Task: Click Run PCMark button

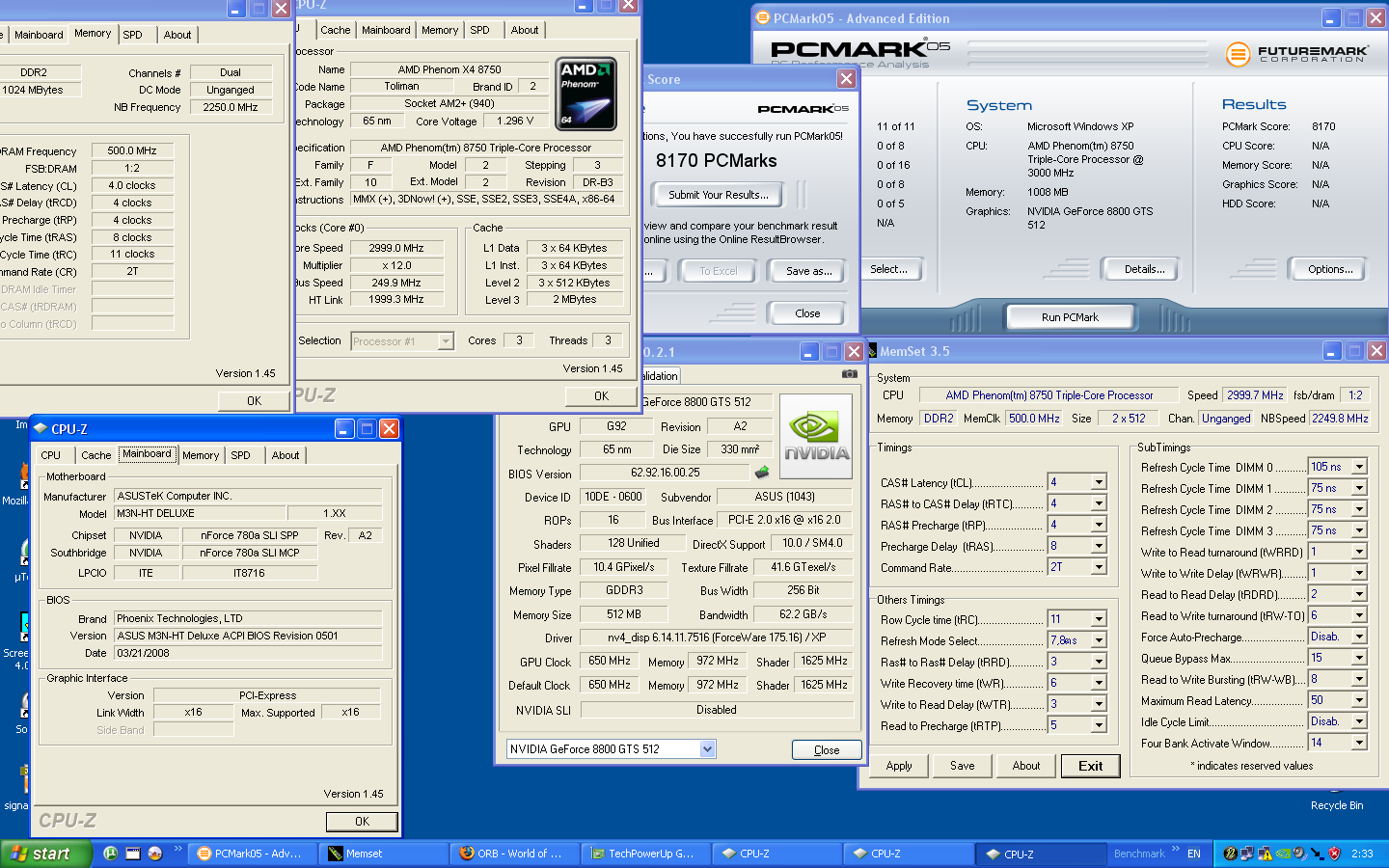Action: click(x=1070, y=317)
